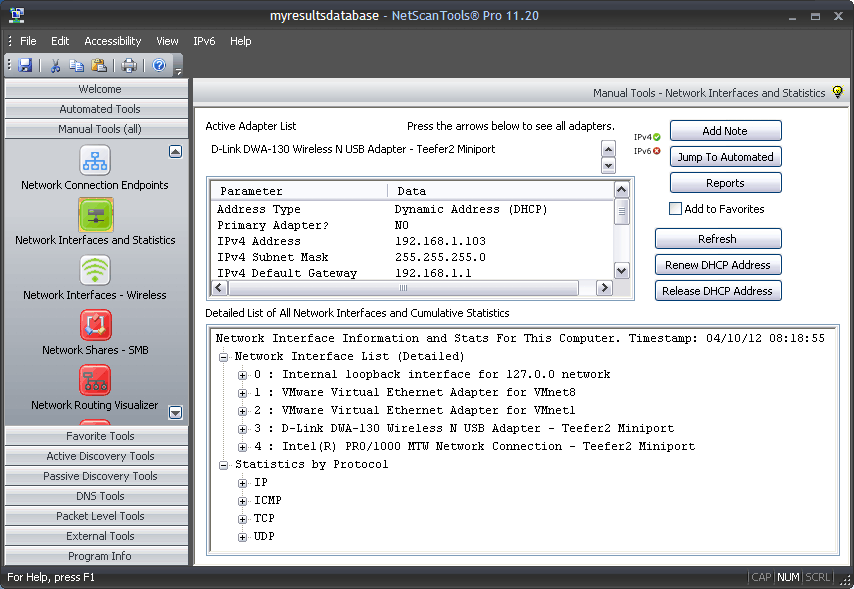The image size is (854, 589).
Task: Open the View menu
Action: click(167, 41)
